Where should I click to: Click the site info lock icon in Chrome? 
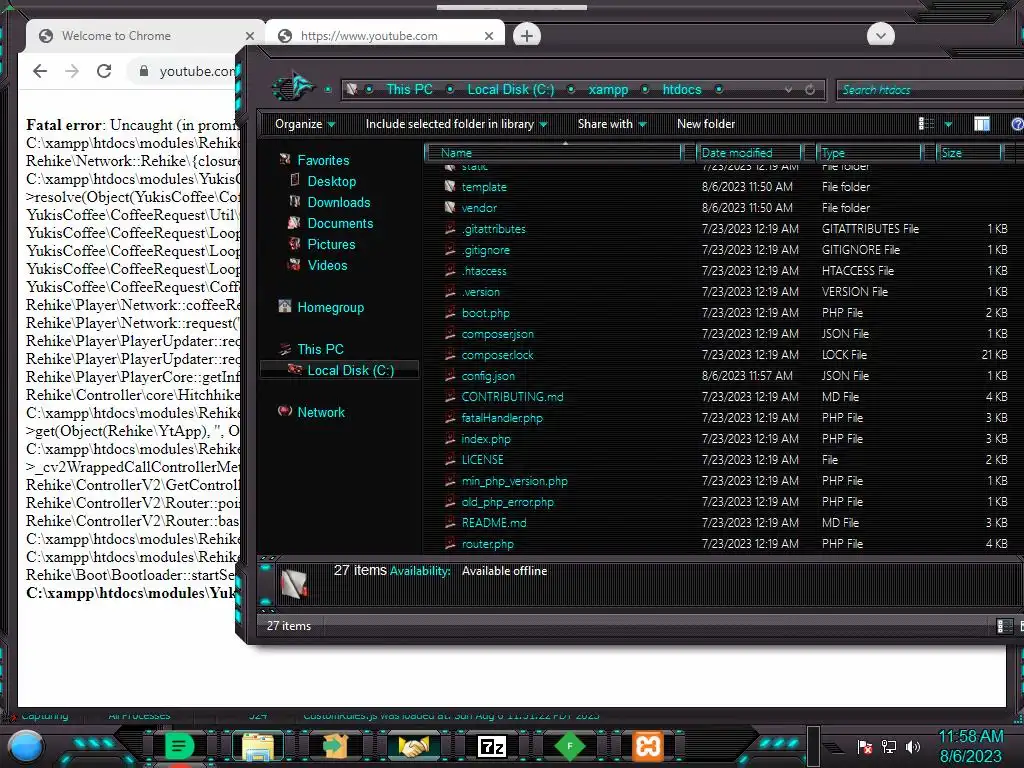pos(144,71)
